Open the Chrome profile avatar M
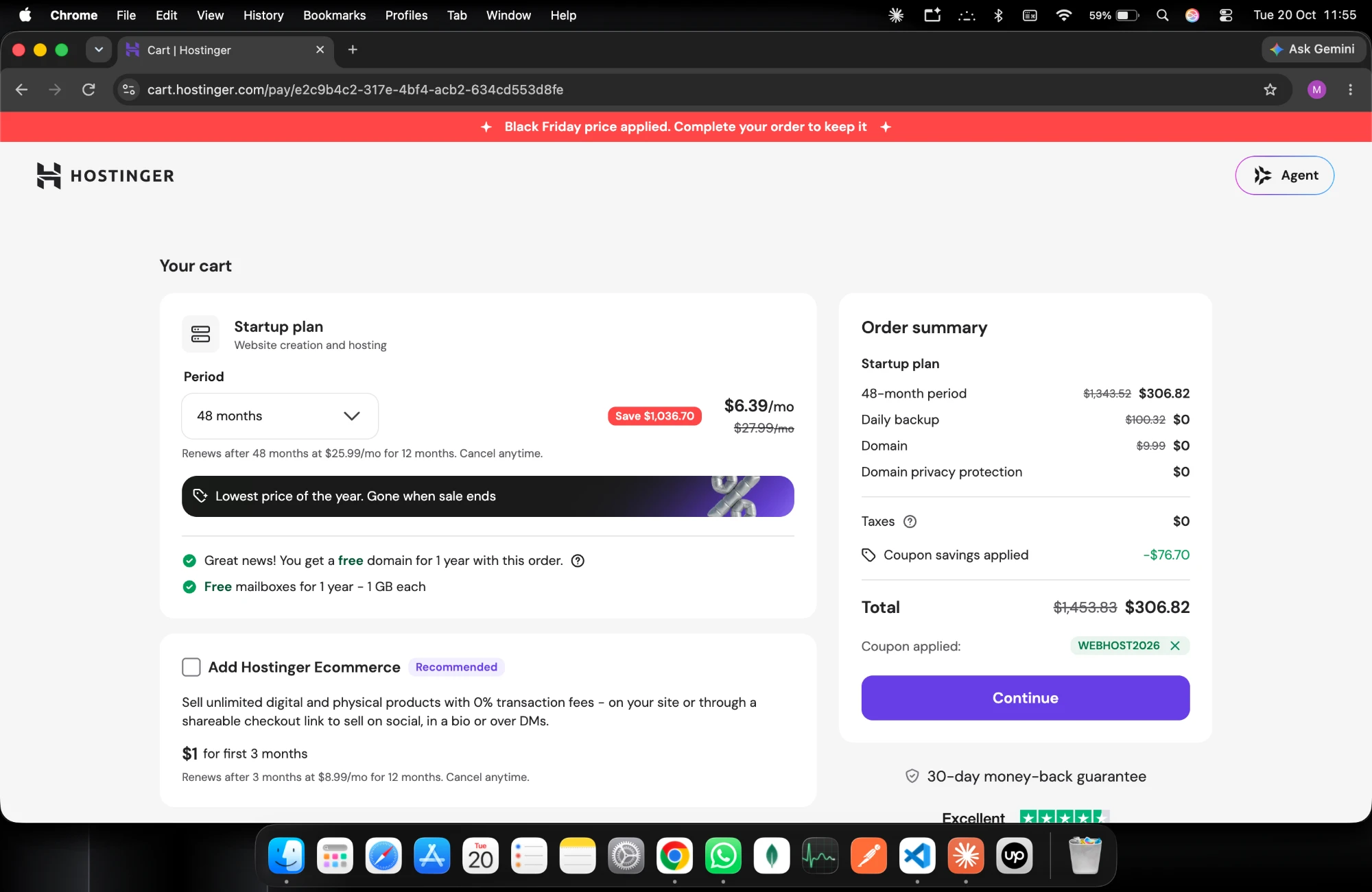The height and width of the screenshot is (892, 1372). (x=1316, y=90)
